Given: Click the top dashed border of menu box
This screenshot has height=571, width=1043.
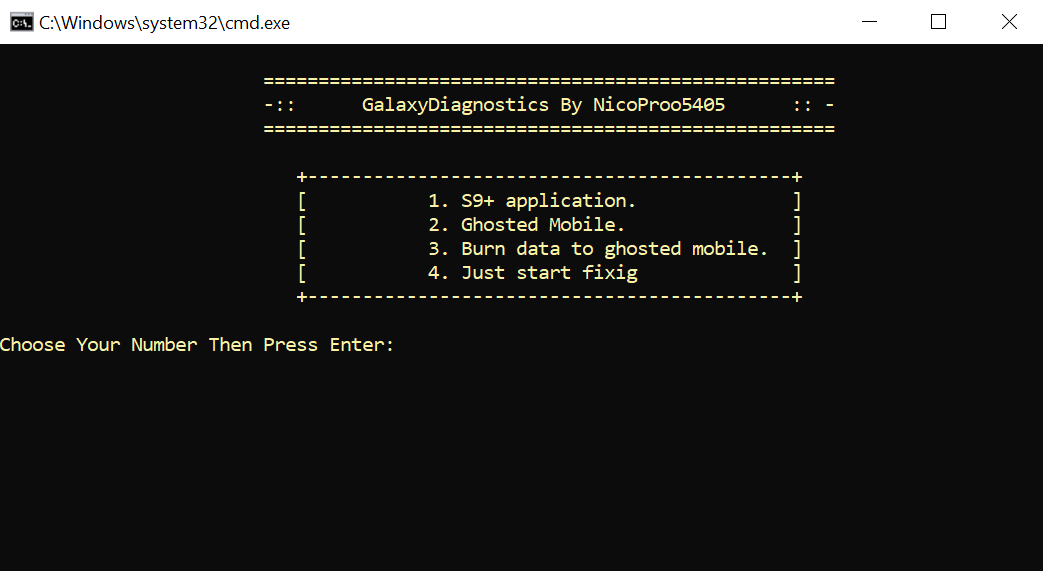Looking at the screenshot, I should click(549, 177).
